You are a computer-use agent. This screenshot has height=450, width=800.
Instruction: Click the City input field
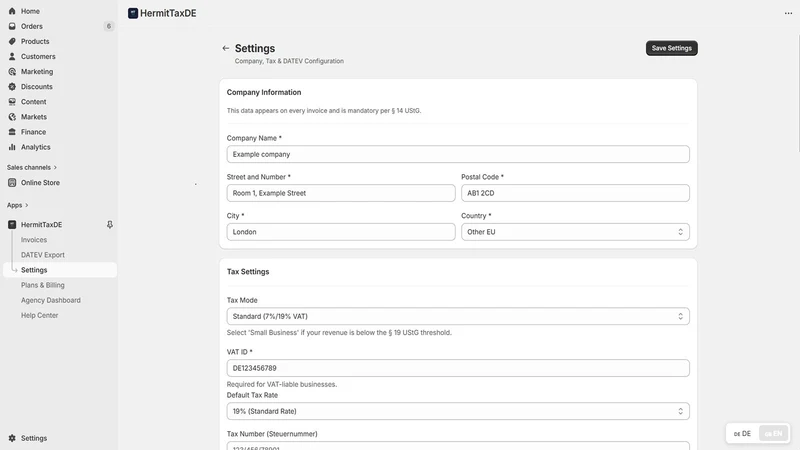point(341,232)
